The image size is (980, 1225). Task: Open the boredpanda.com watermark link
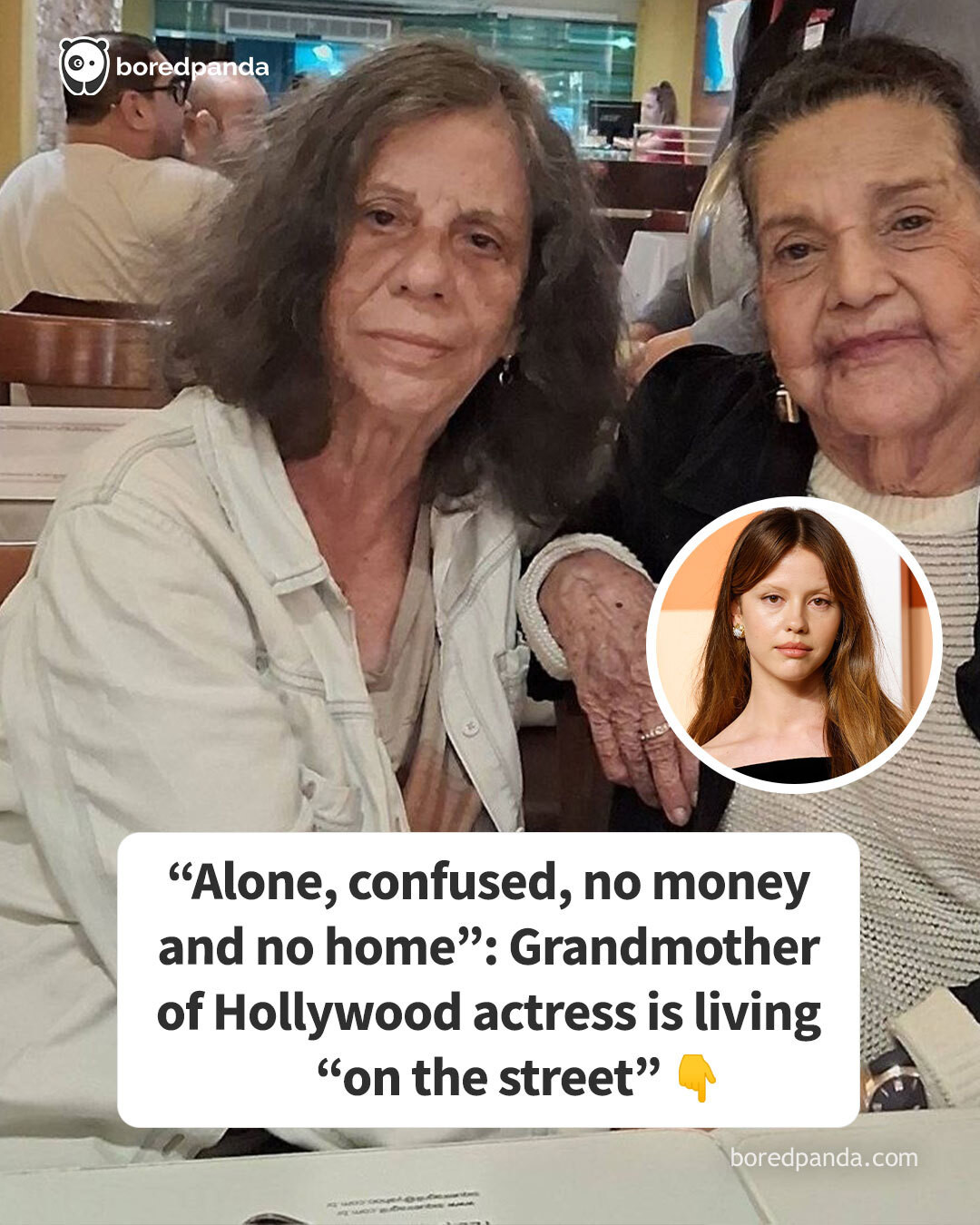(824, 1158)
